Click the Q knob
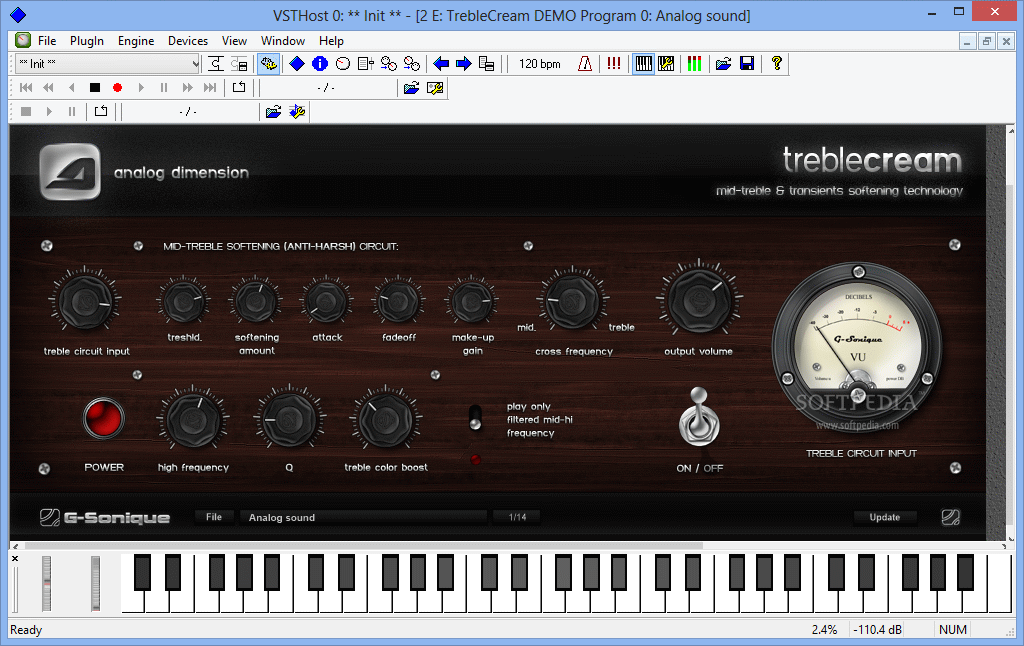Image resolution: width=1024 pixels, height=646 pixels. pos(289,420)
